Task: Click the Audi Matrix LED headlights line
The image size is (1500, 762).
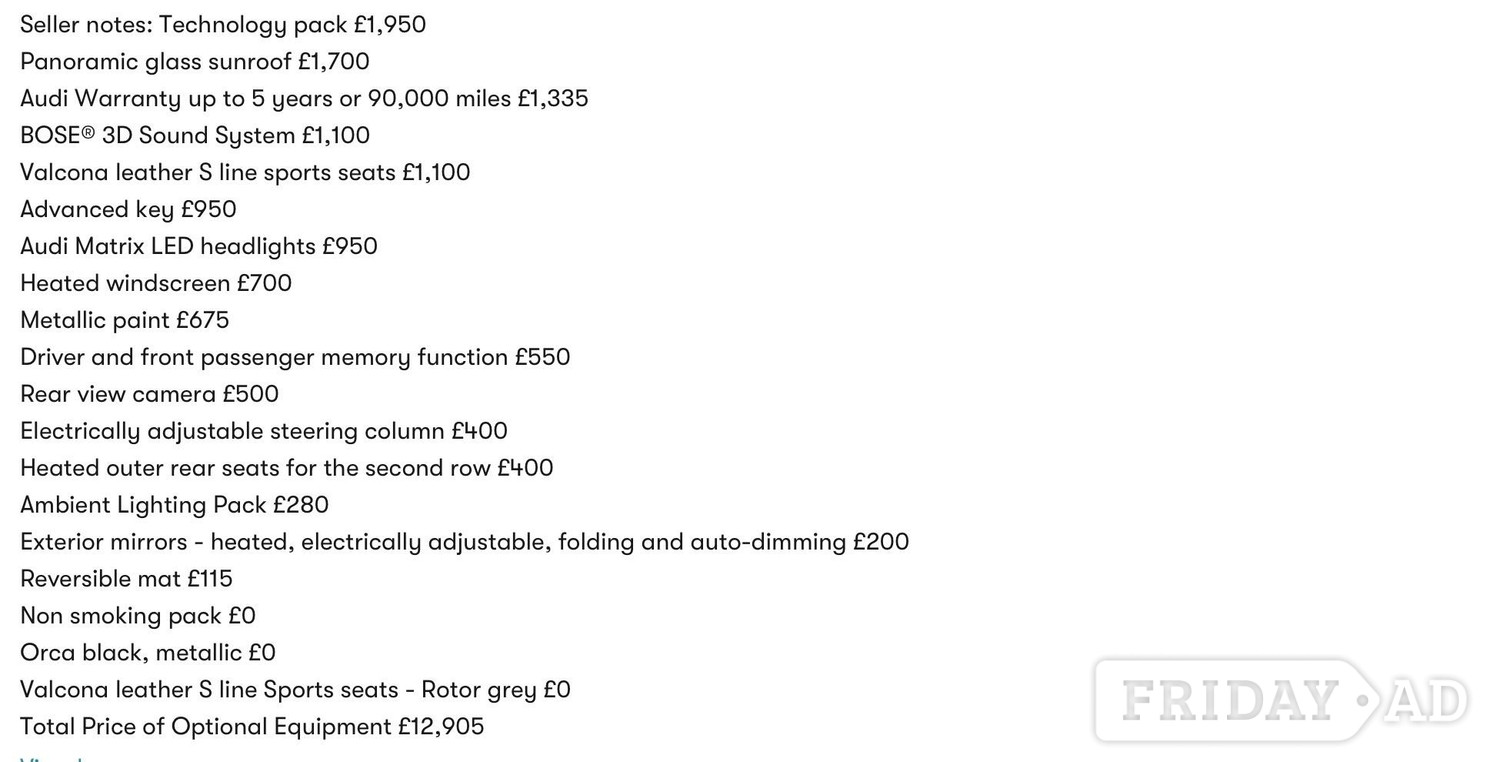Action: 199,247
